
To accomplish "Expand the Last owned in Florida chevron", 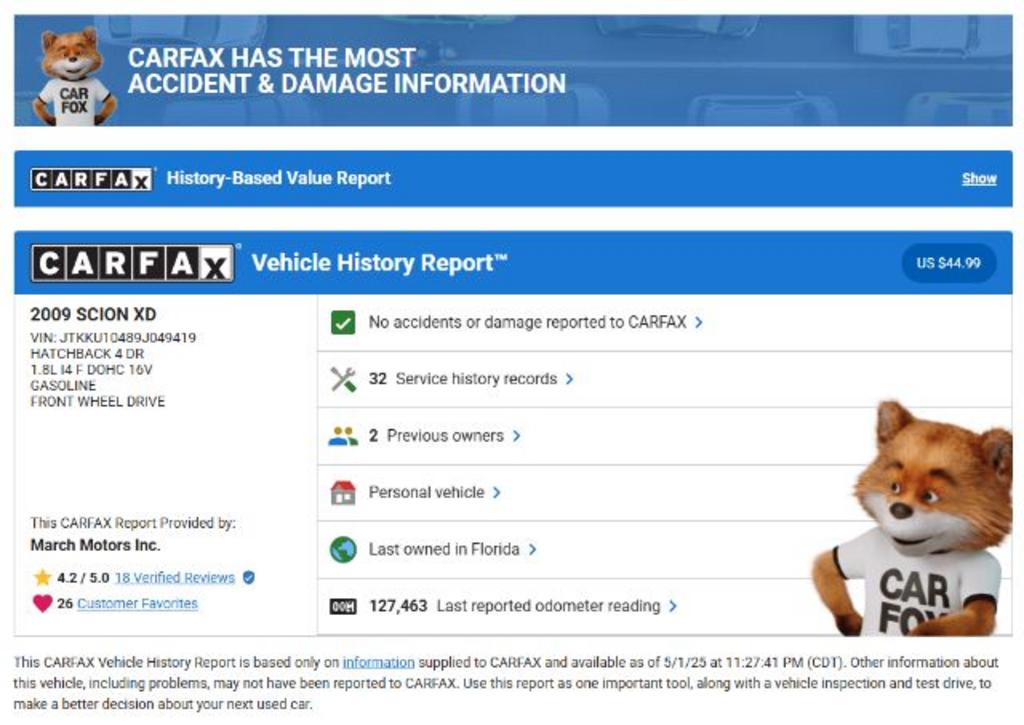I will [x=532, y=549].
